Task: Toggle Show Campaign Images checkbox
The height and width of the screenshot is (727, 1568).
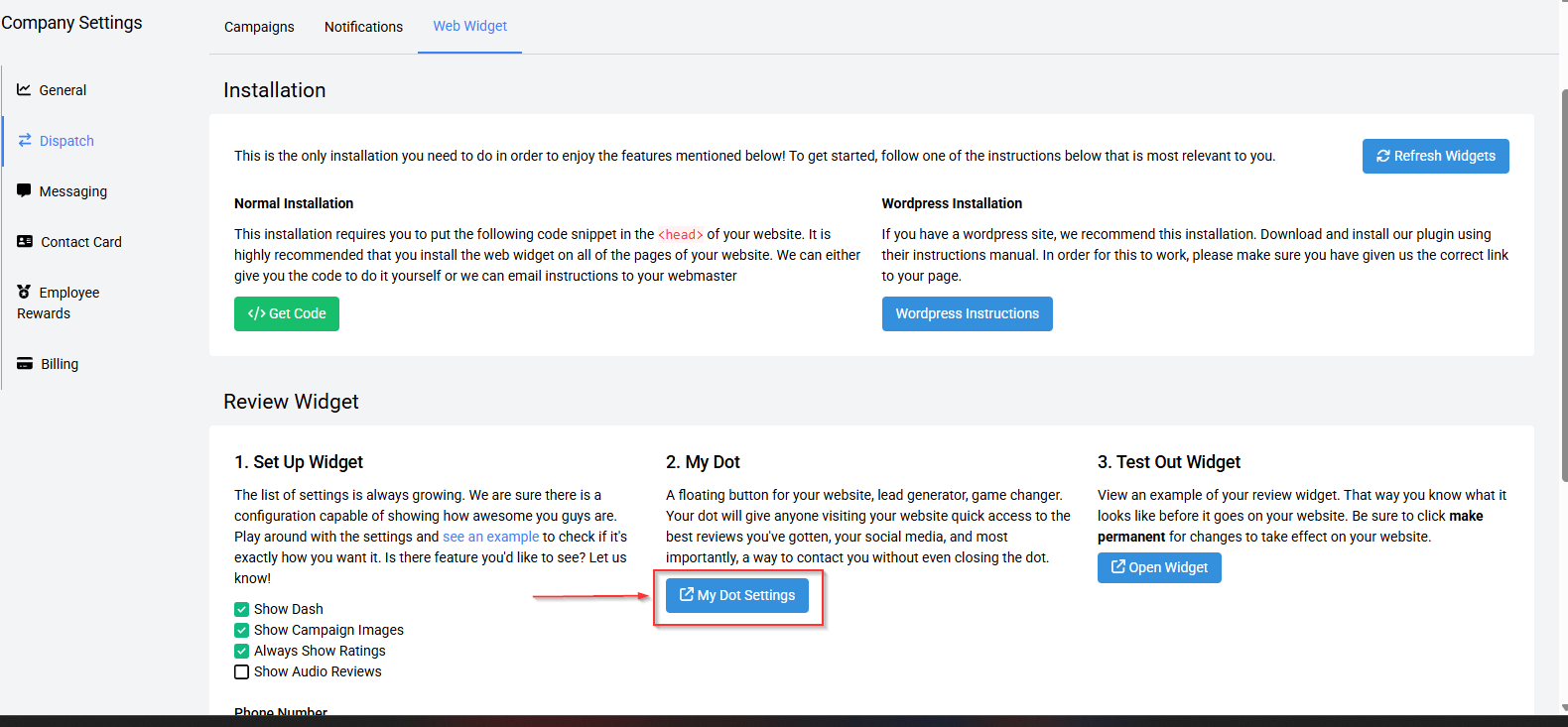Action: [x=241, y=630]
